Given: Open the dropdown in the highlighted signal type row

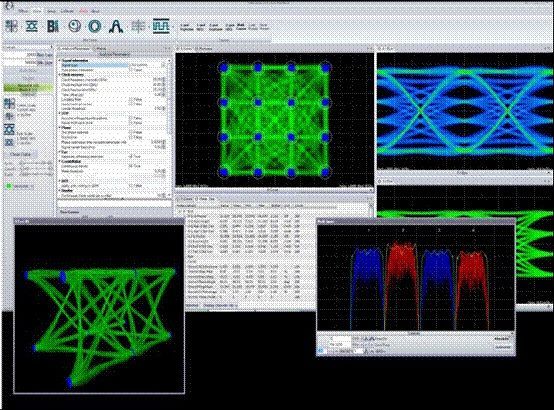Looking at the screenshot, I should (x=163, y=65).
